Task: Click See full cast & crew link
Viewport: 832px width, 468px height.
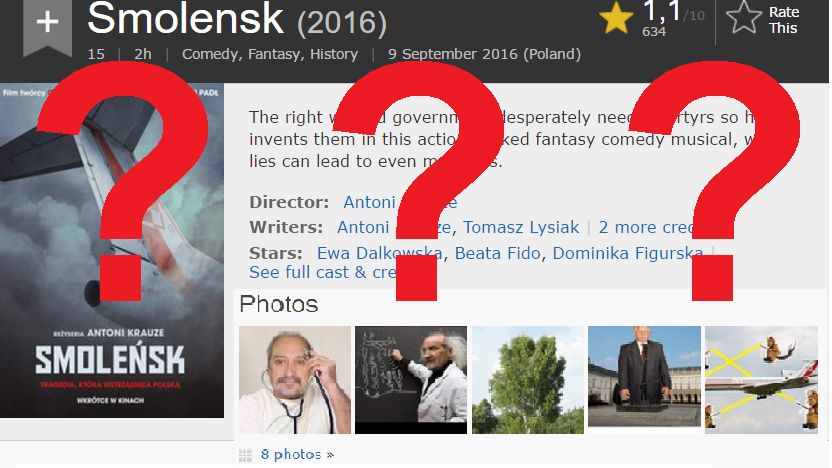Action: [324, 272]
